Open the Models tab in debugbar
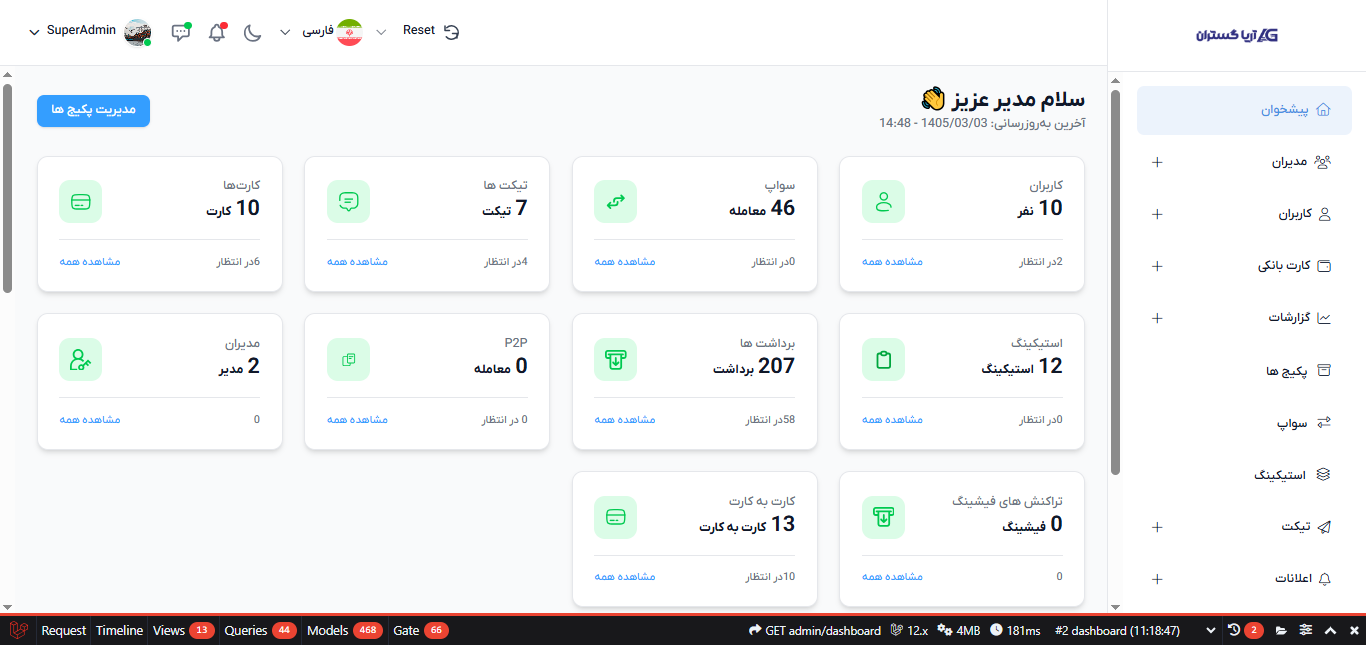 tap(345, 631)
